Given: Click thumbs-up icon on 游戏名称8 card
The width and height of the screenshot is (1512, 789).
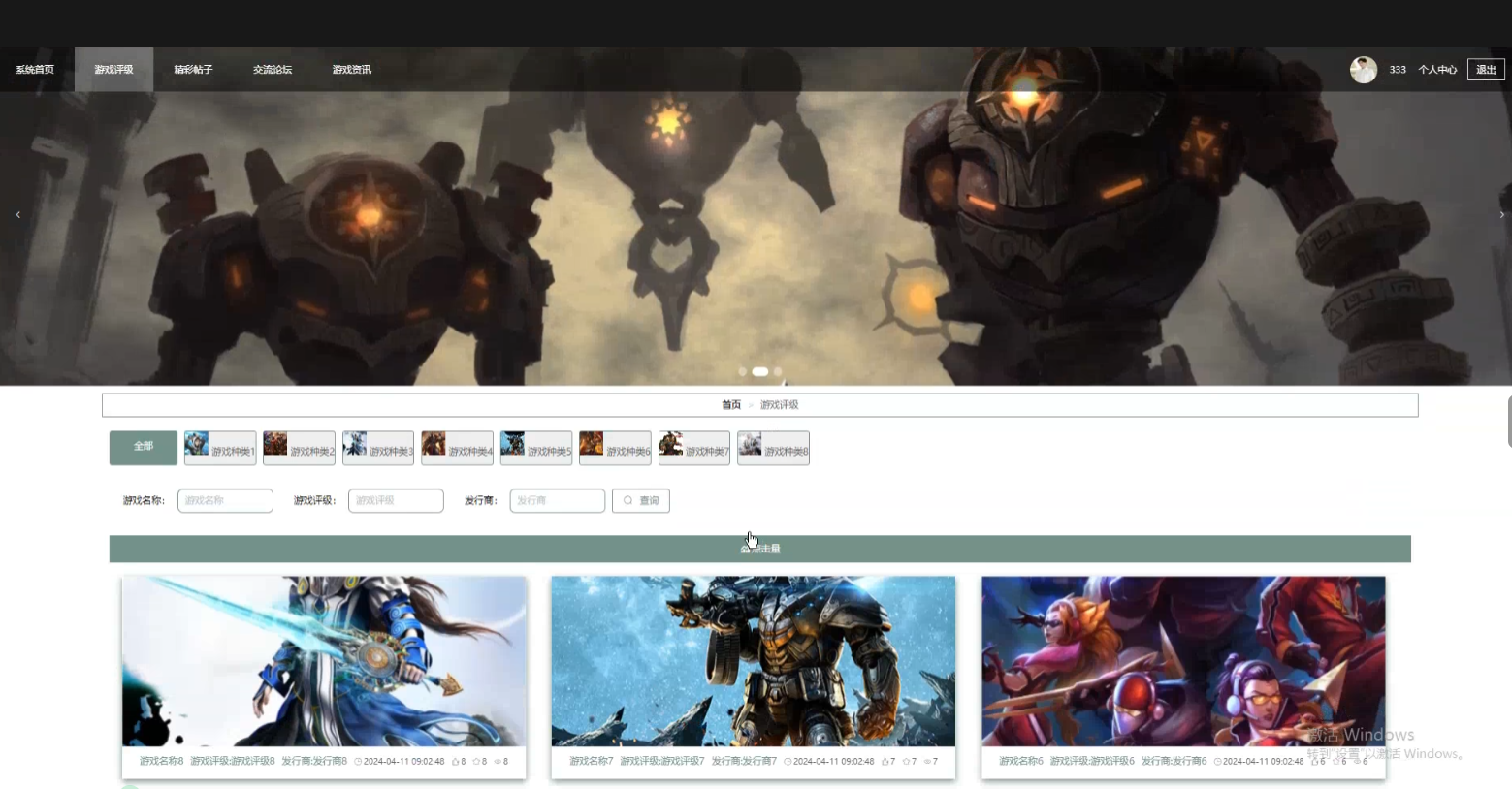Looking at the screenshot, I should (x=455, y=762).
